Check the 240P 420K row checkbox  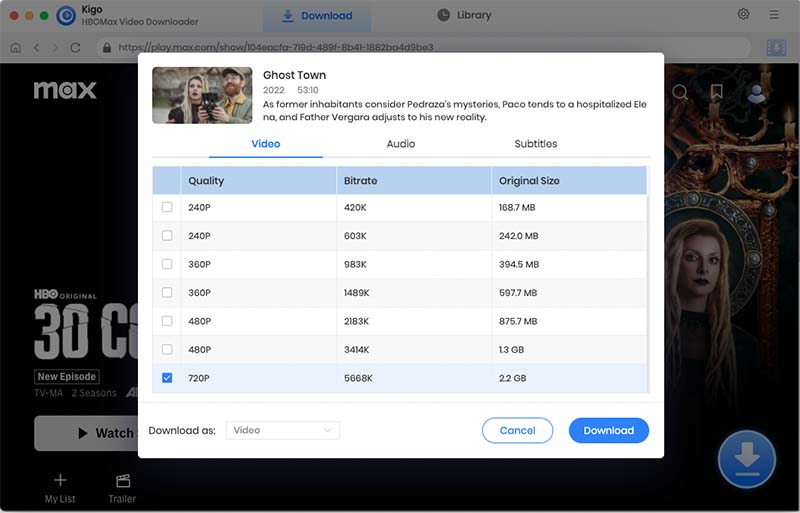[x=167, y=207]
